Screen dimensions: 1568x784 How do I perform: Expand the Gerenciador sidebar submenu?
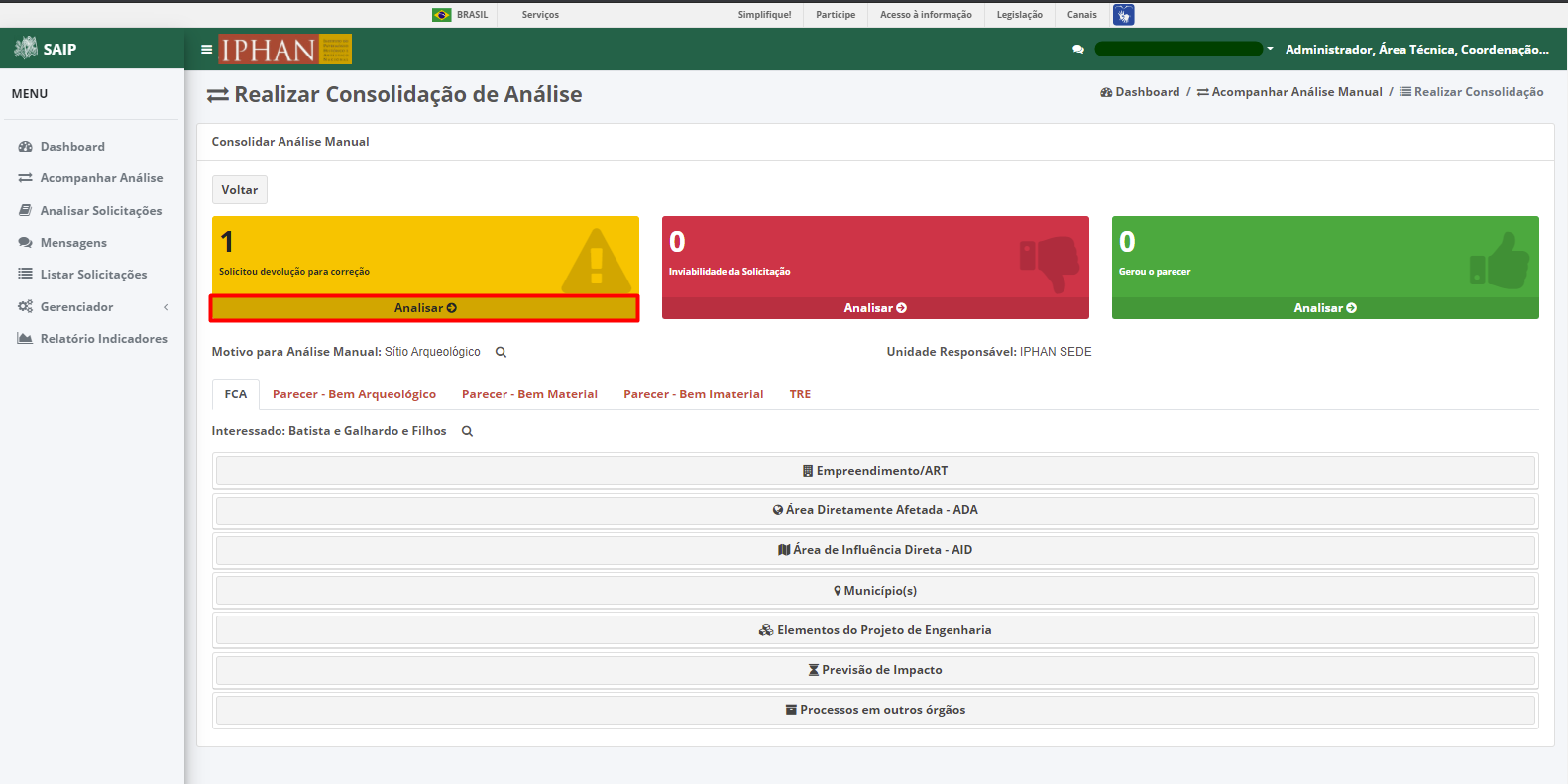point(92,307)
